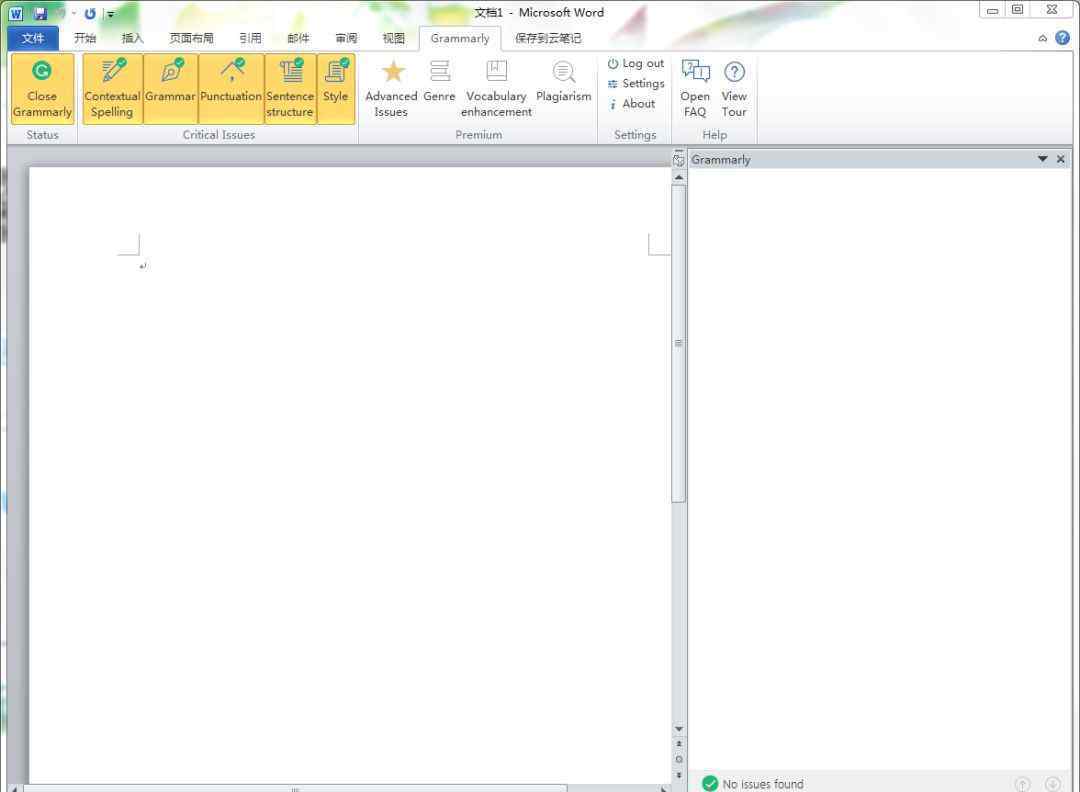1080x792 pixels.
Task: Restore the Word window size
Action: [x=1017, y=10]
